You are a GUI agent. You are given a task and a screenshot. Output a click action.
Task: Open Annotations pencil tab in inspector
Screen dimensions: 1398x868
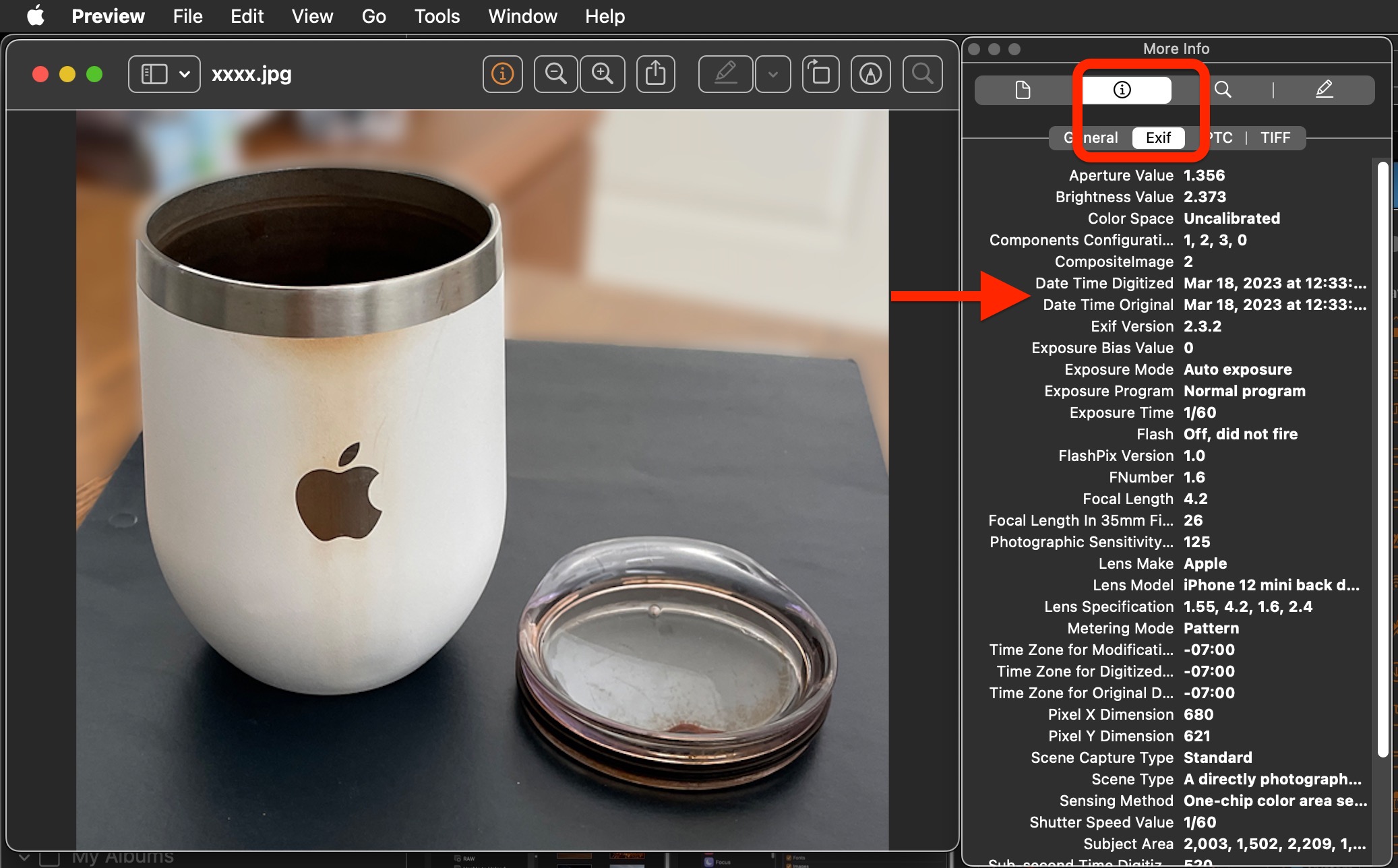(x=1324, y=90)
